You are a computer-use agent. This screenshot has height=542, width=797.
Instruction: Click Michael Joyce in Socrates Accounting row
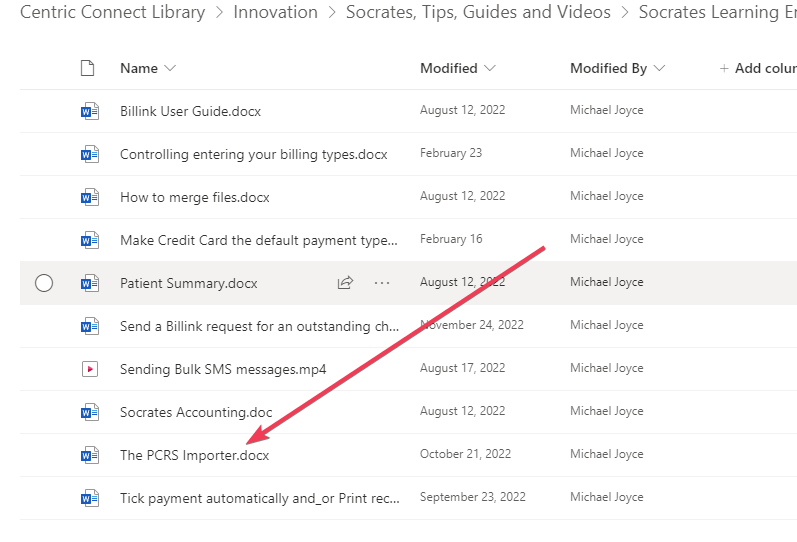coord(607,411)
